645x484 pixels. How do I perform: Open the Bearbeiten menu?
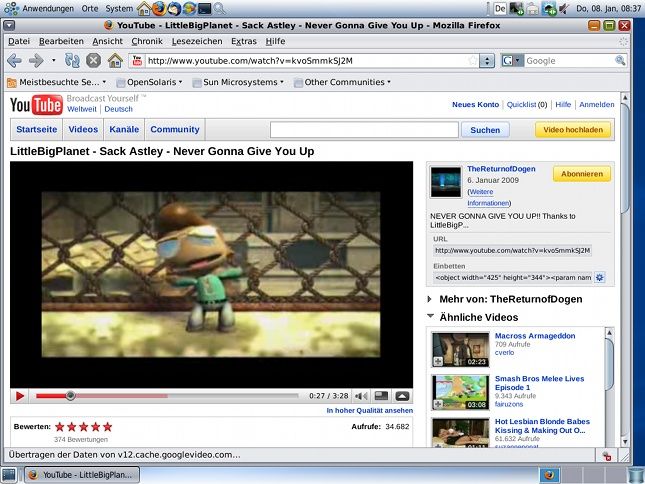pos(61,41)
